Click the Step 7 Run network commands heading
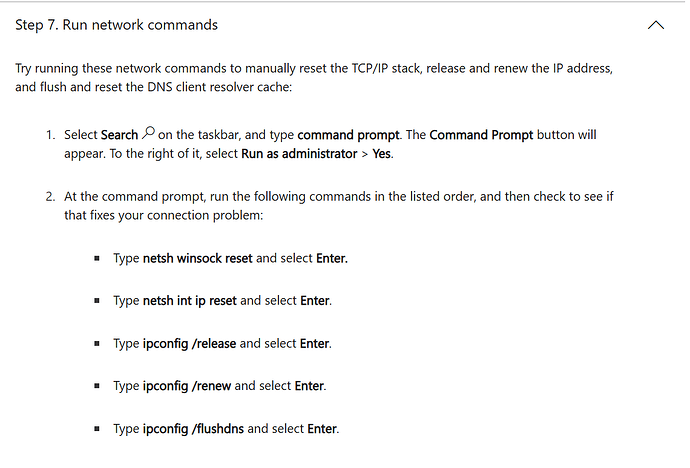The height and width of the screenshot is (468, 690). 116,25
